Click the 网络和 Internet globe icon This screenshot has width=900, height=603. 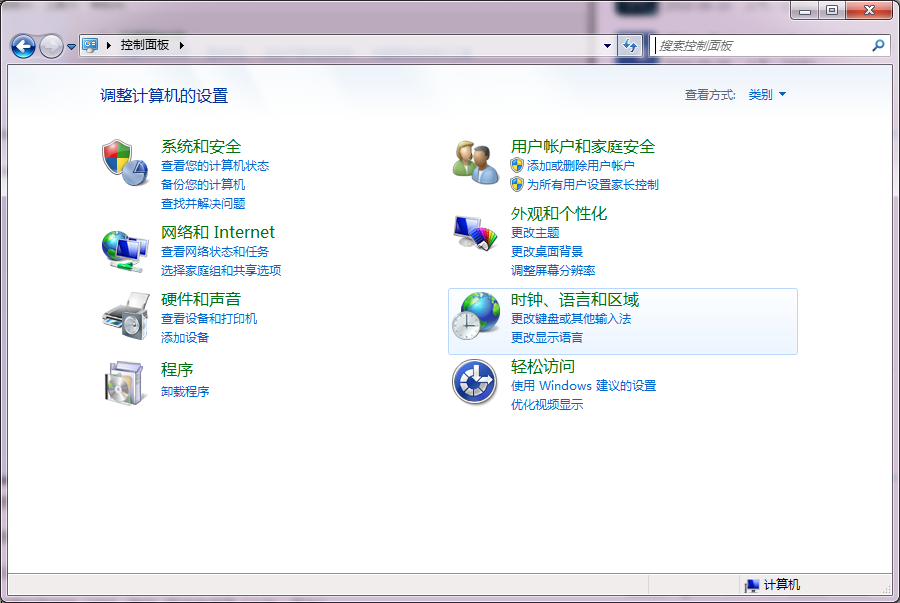click(124, 250)
